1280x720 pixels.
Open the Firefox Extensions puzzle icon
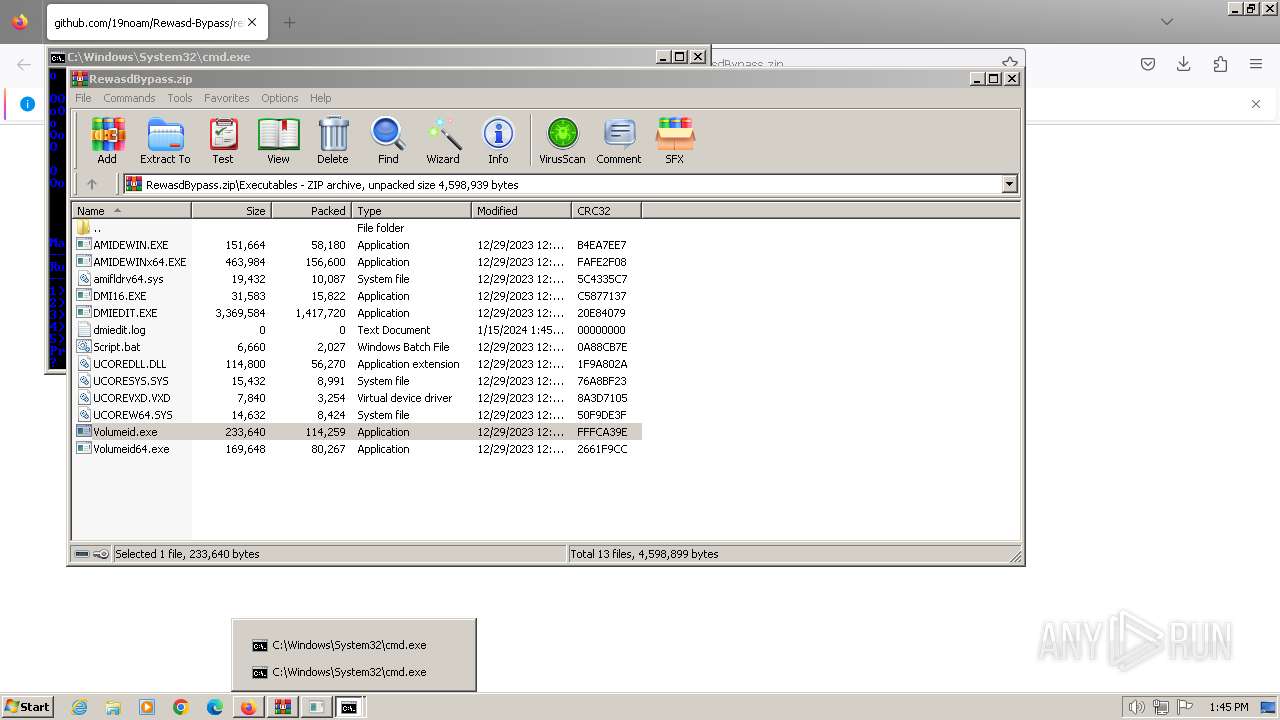[x=1220, y=64]
